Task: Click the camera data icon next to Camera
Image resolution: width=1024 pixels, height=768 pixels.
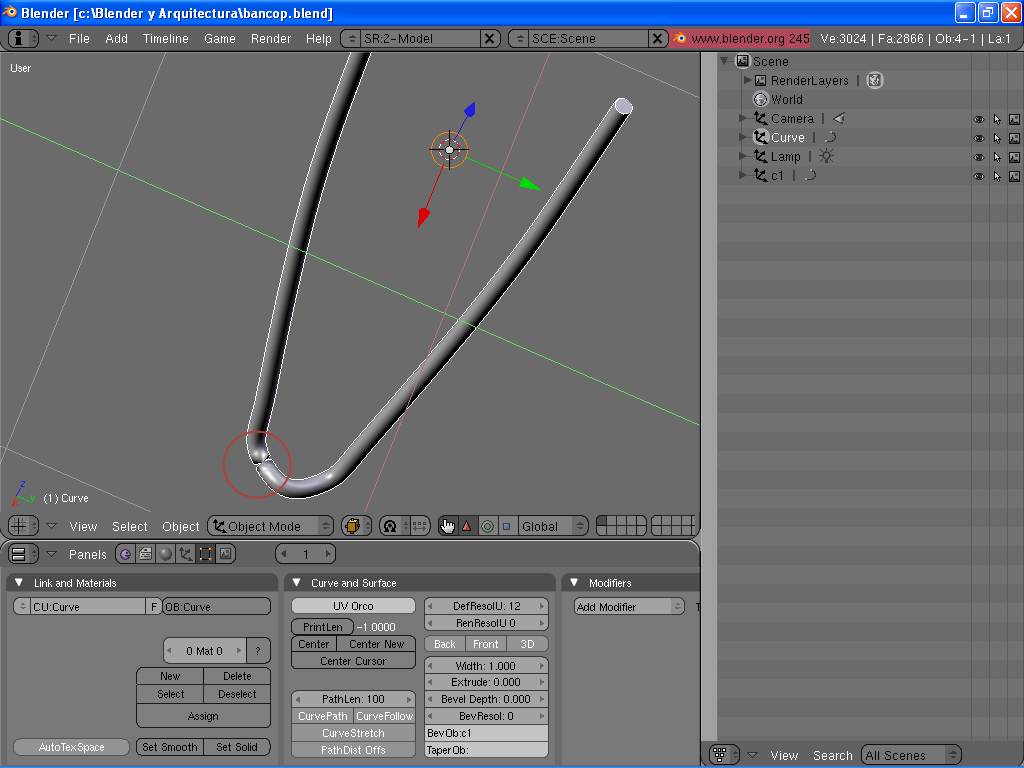Action: [x=839, y=118]
